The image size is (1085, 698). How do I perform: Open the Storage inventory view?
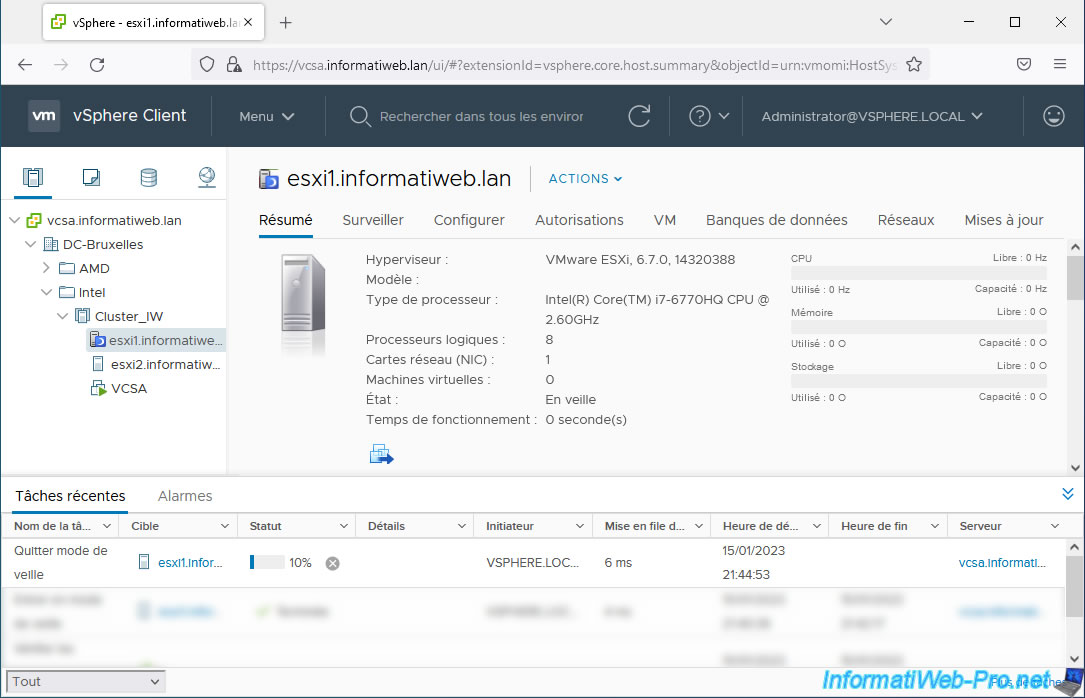click(x=149, y=178)
